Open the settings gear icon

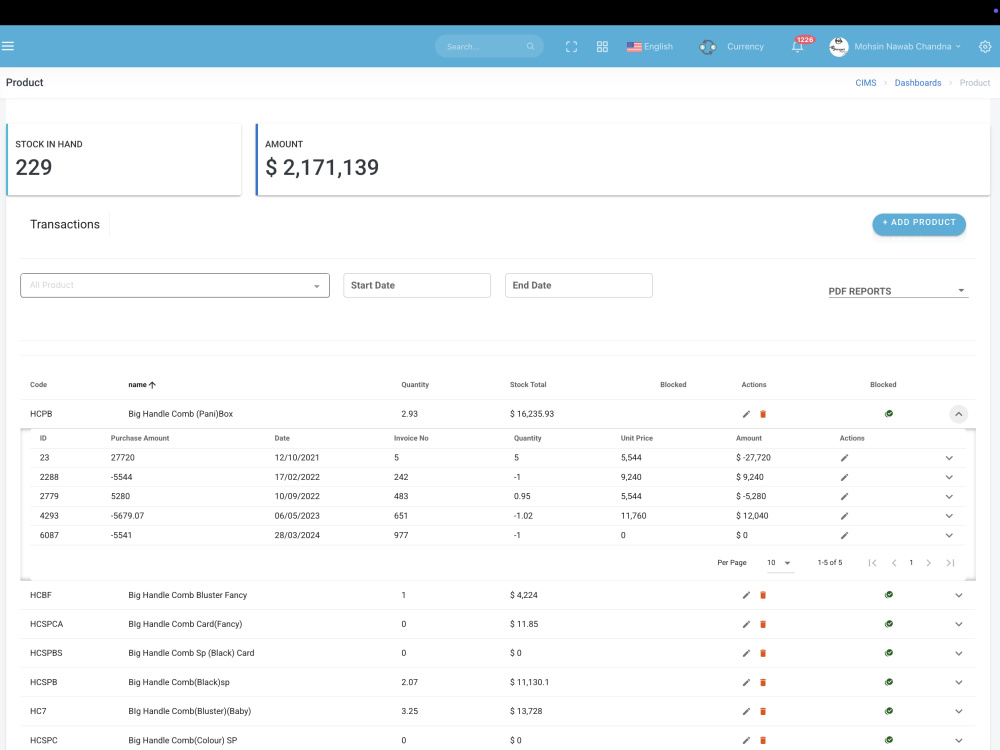click(x=985, y=47)
